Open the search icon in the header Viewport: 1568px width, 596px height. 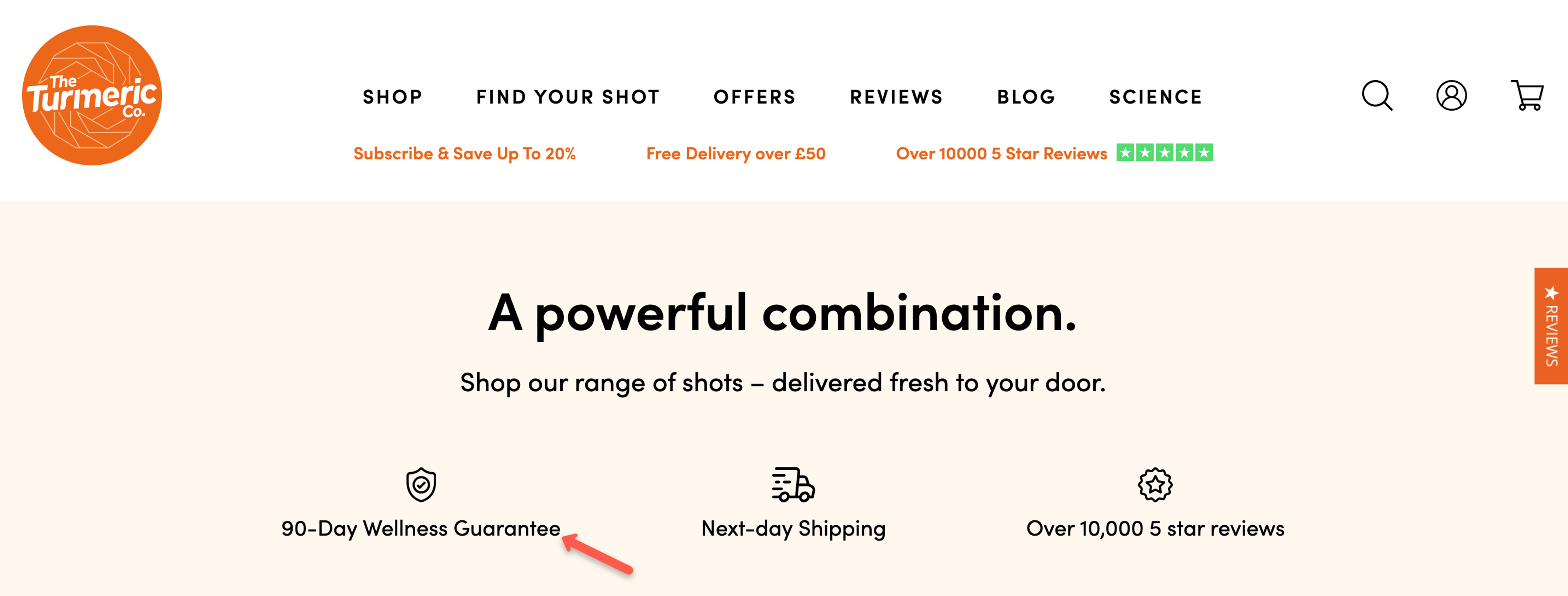point(1377,96)
